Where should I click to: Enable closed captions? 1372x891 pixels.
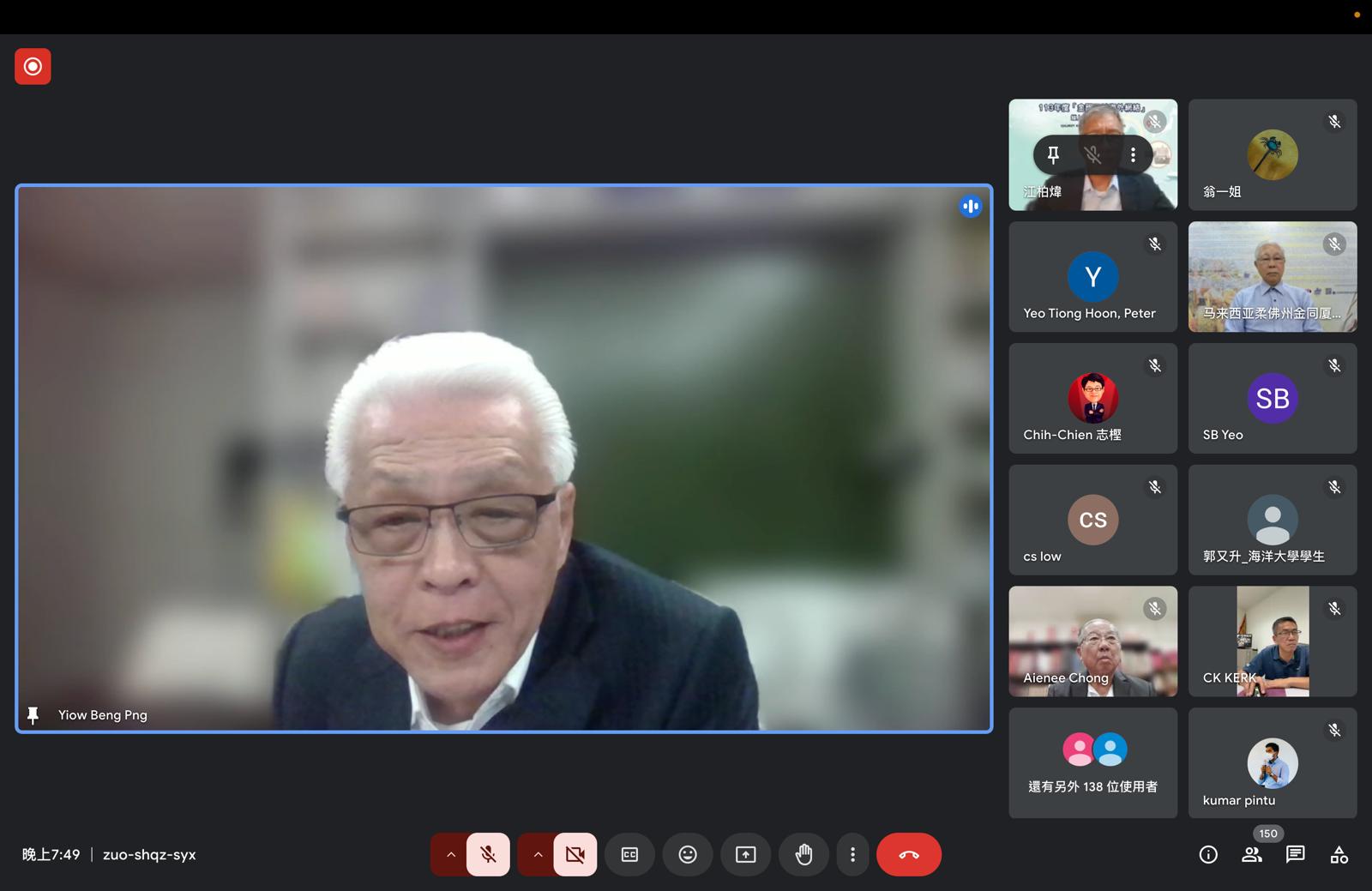coord(629,854)
